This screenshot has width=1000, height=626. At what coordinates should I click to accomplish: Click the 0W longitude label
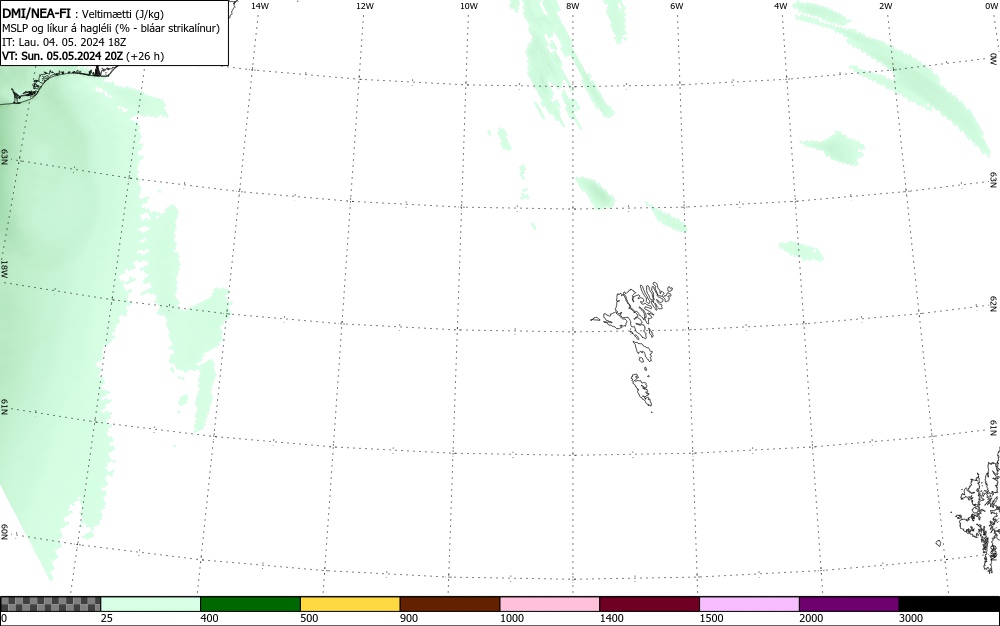click(990, 6)
